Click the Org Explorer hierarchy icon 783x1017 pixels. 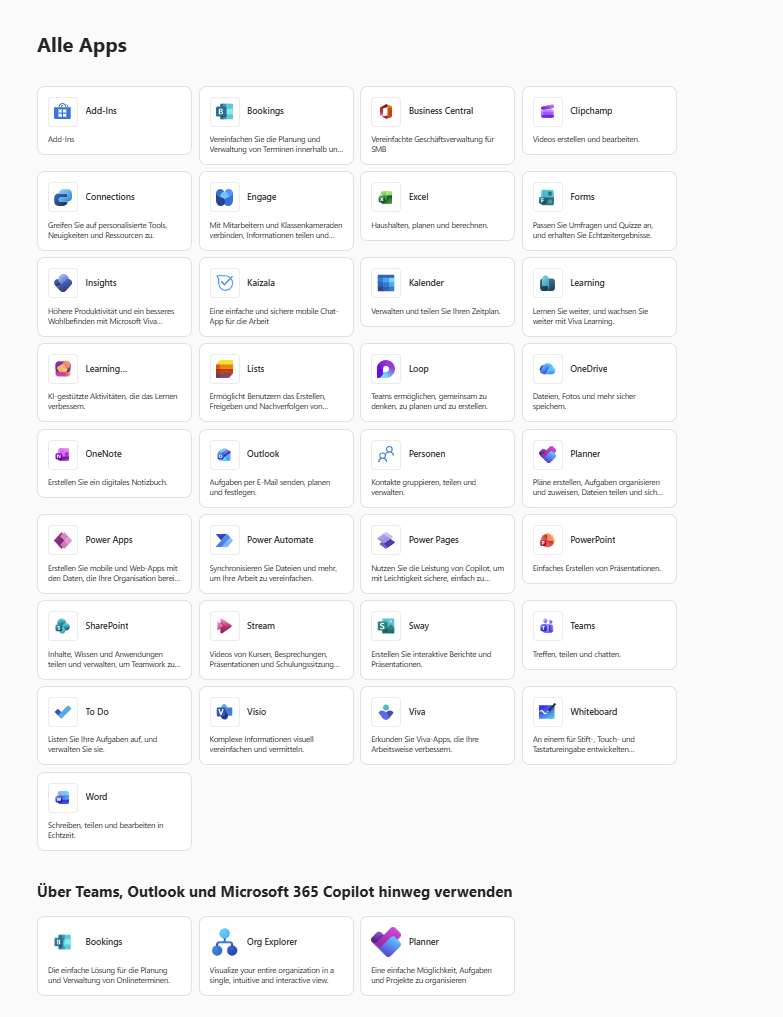coord(224,942)
